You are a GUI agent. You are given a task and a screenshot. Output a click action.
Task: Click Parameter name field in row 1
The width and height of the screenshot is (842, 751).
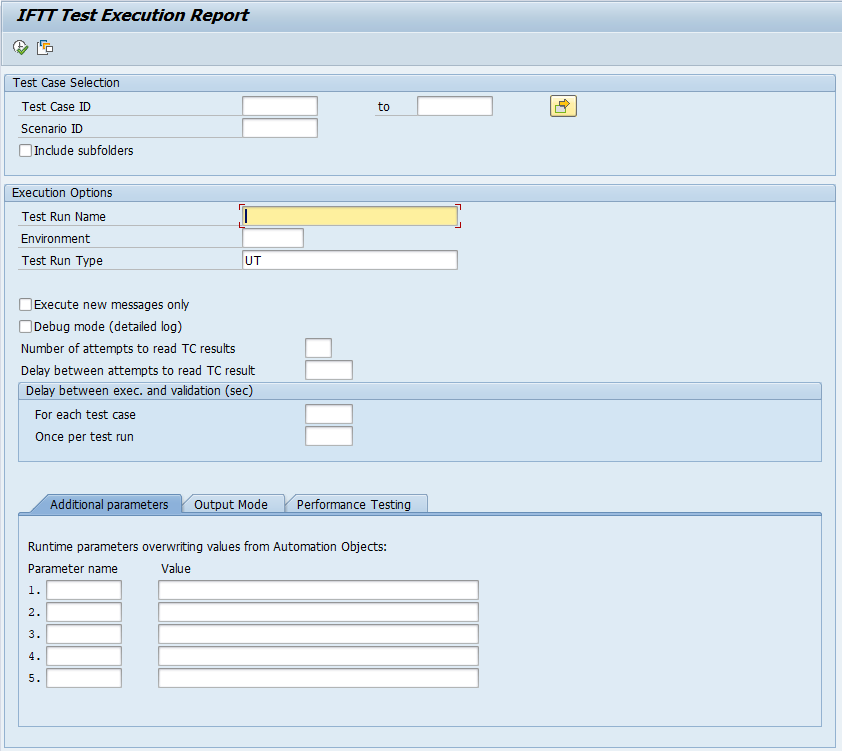click(x=84, y=590)
